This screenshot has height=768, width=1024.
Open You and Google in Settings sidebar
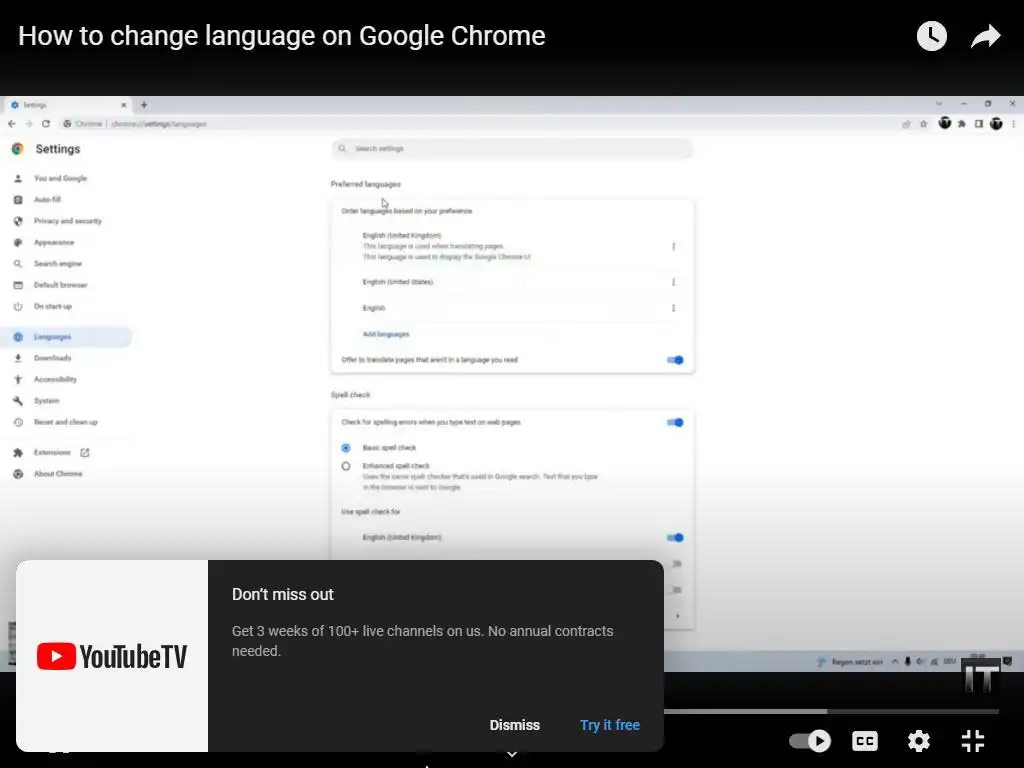point(60,178)
